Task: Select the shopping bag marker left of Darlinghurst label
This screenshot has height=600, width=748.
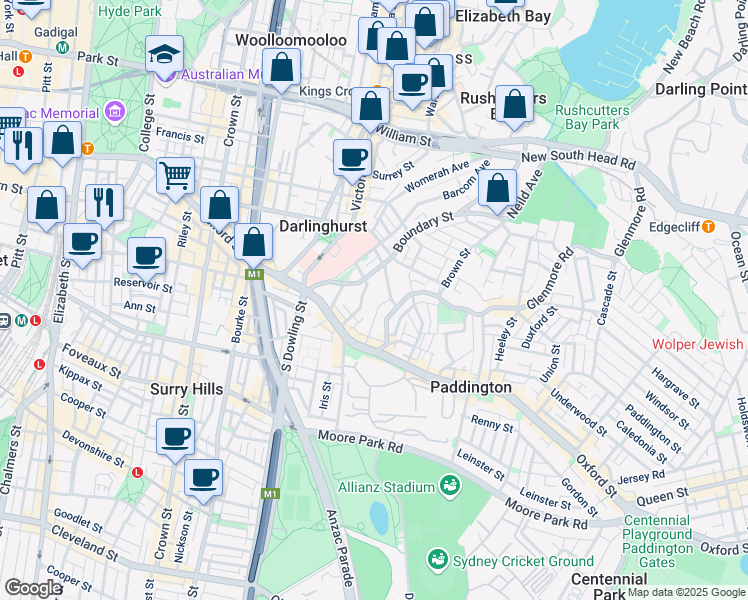Action: (219, 206)
